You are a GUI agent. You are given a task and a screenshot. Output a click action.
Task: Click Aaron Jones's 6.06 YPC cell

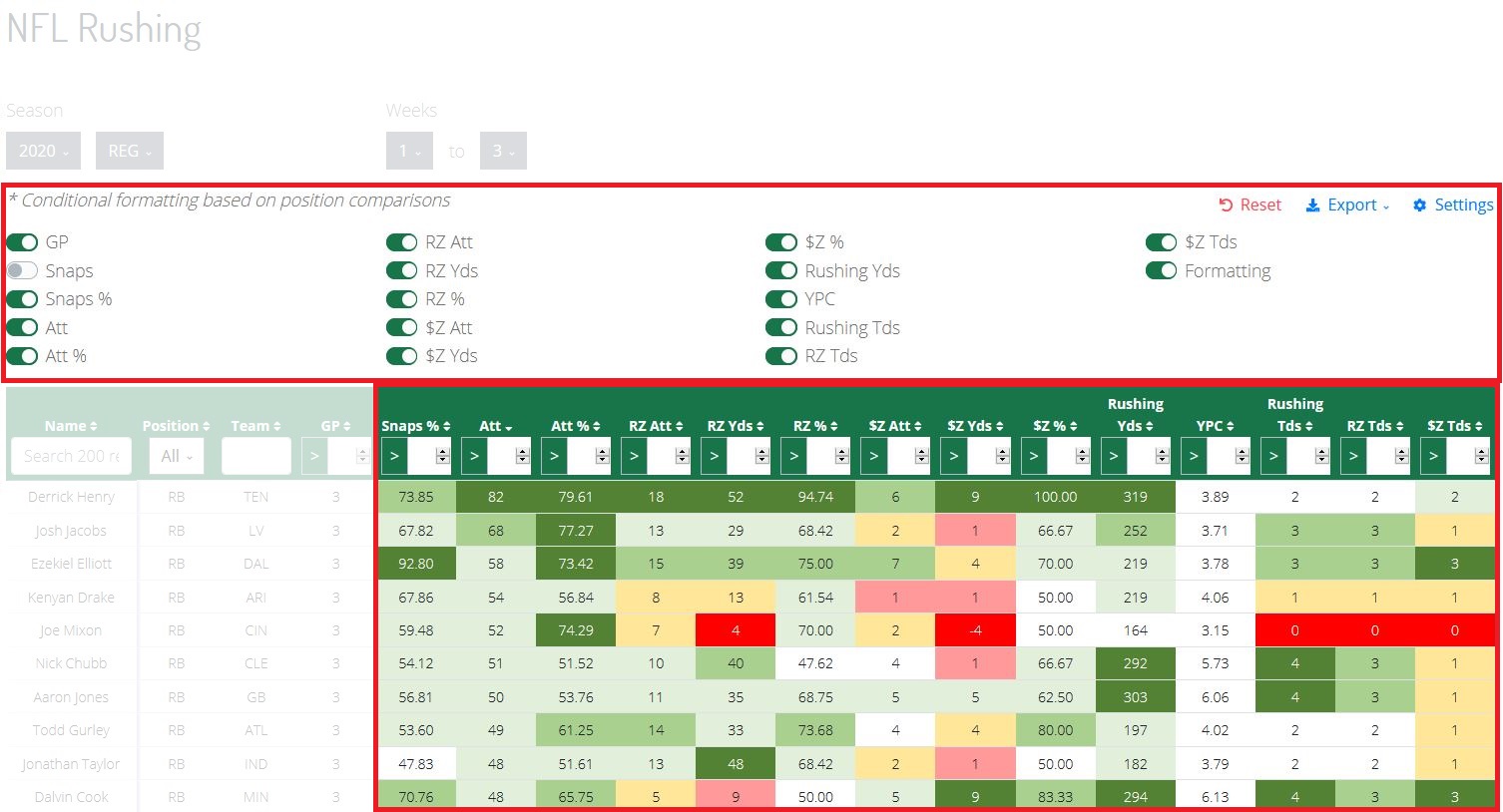1215,697
